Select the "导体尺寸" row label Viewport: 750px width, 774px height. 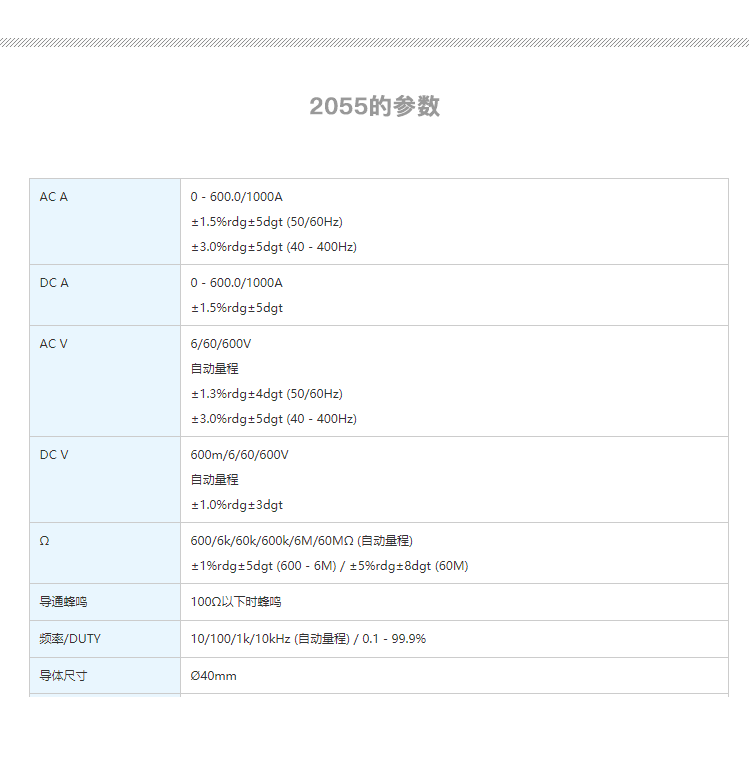coord(63,676)
